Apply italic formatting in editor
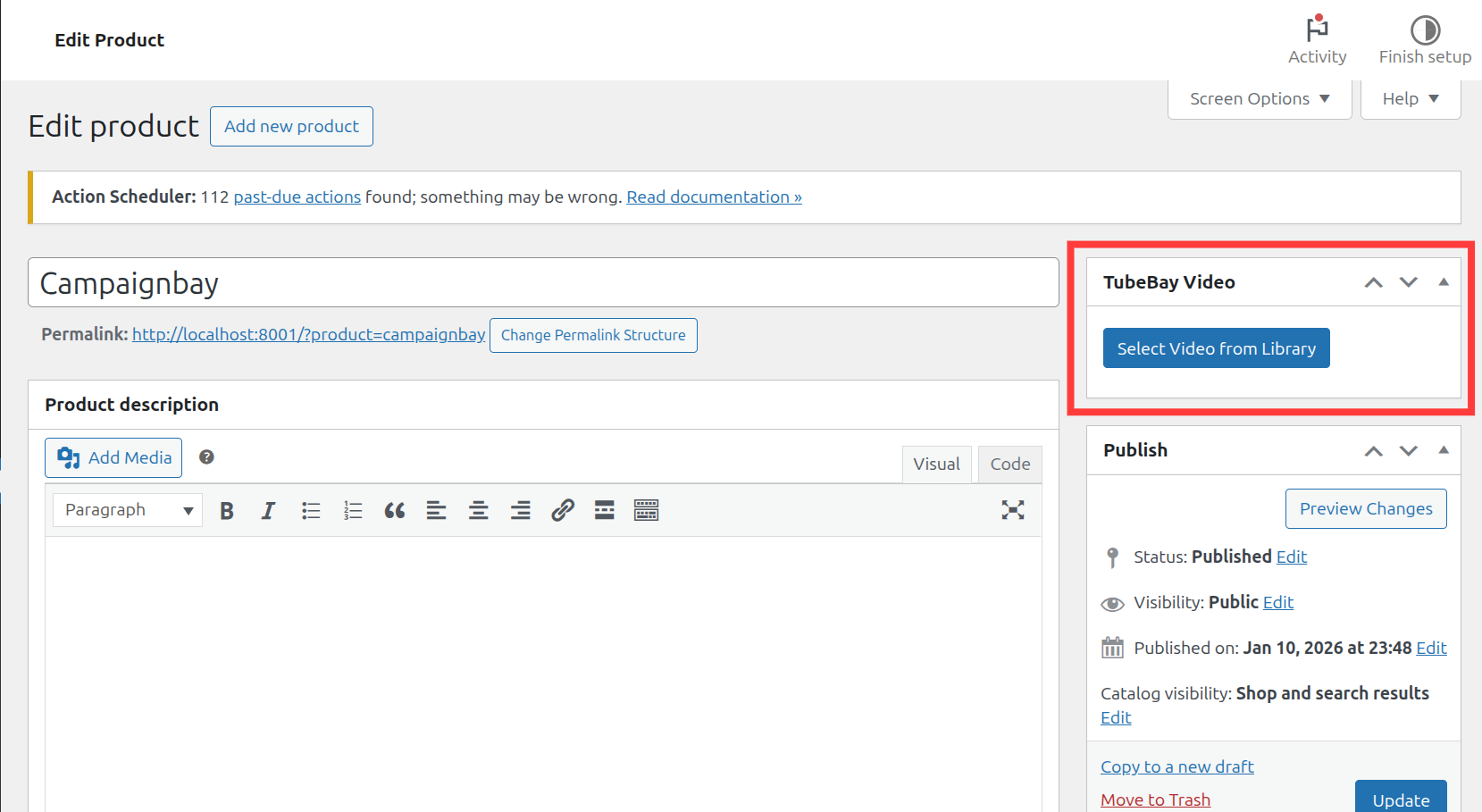This screenshot has height=812, width=1482. 268,510
